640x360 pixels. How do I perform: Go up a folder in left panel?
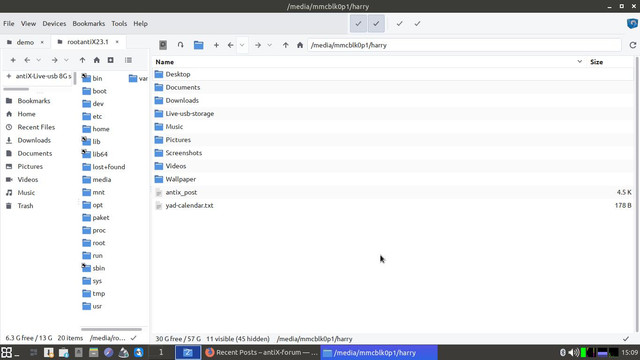pyautogui.click(x=82, y=60)
